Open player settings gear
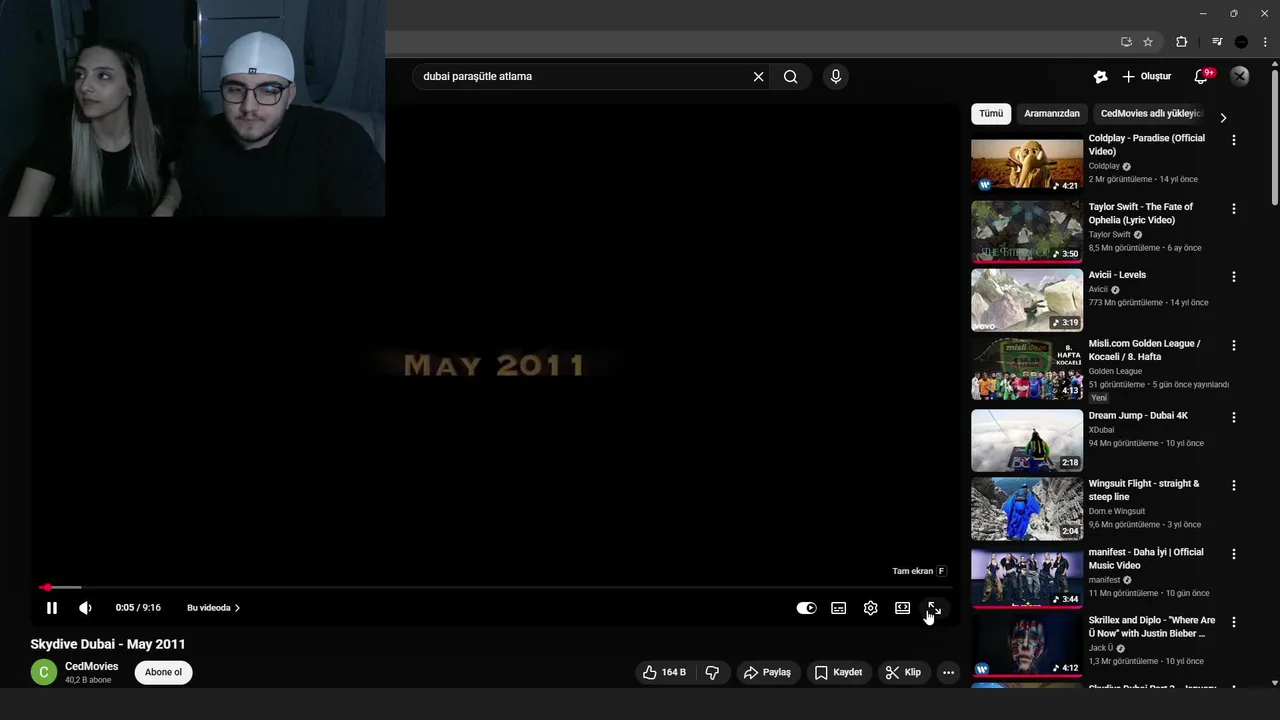 click(871, 608)
